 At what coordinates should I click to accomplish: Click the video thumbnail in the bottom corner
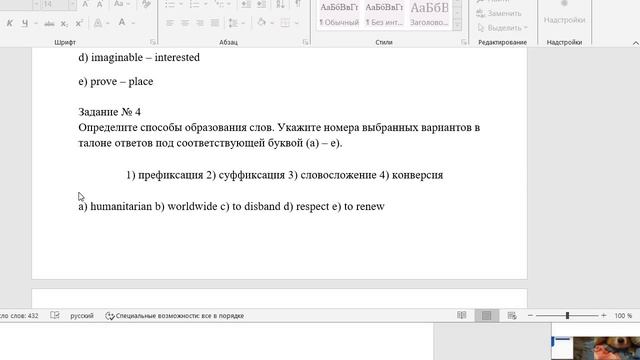[x=606, y=348]
